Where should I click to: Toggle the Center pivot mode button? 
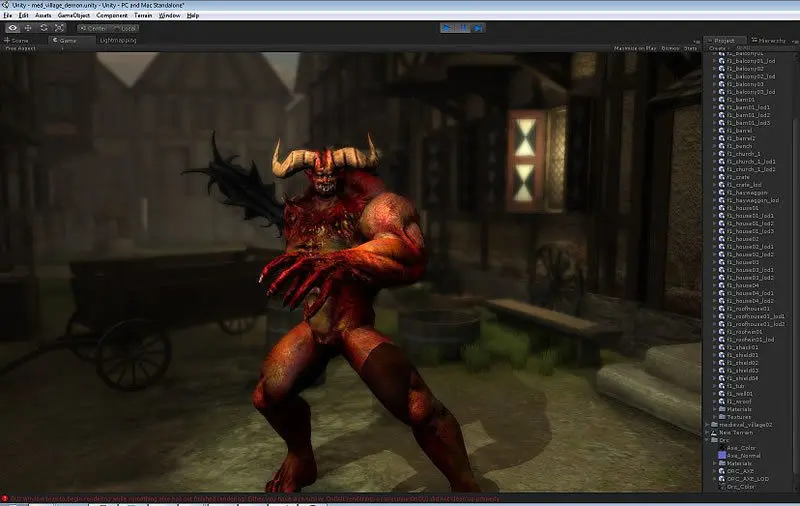[x=92, y=28]
